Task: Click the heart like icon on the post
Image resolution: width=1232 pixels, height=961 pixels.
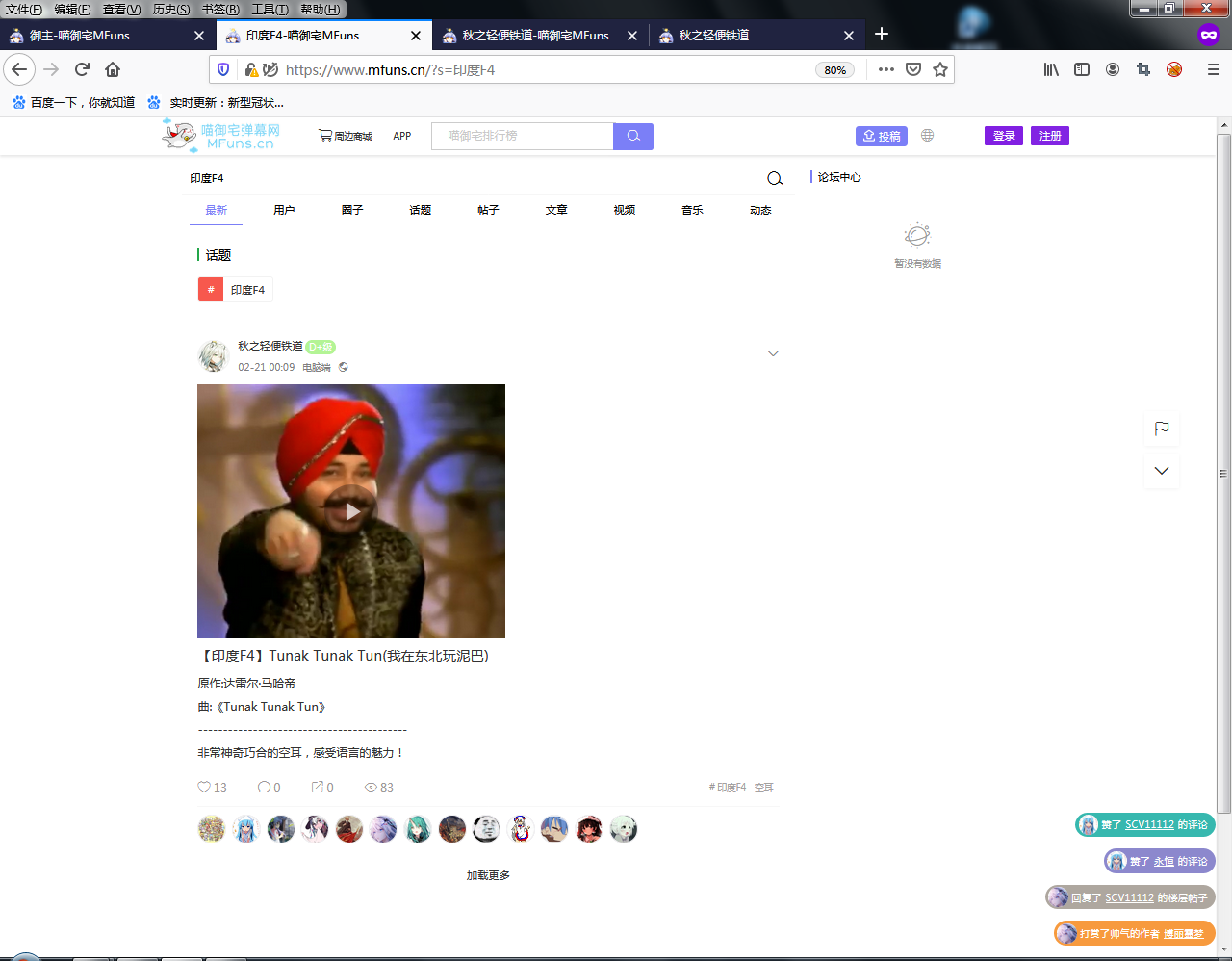Action: (x=204, y=787)
